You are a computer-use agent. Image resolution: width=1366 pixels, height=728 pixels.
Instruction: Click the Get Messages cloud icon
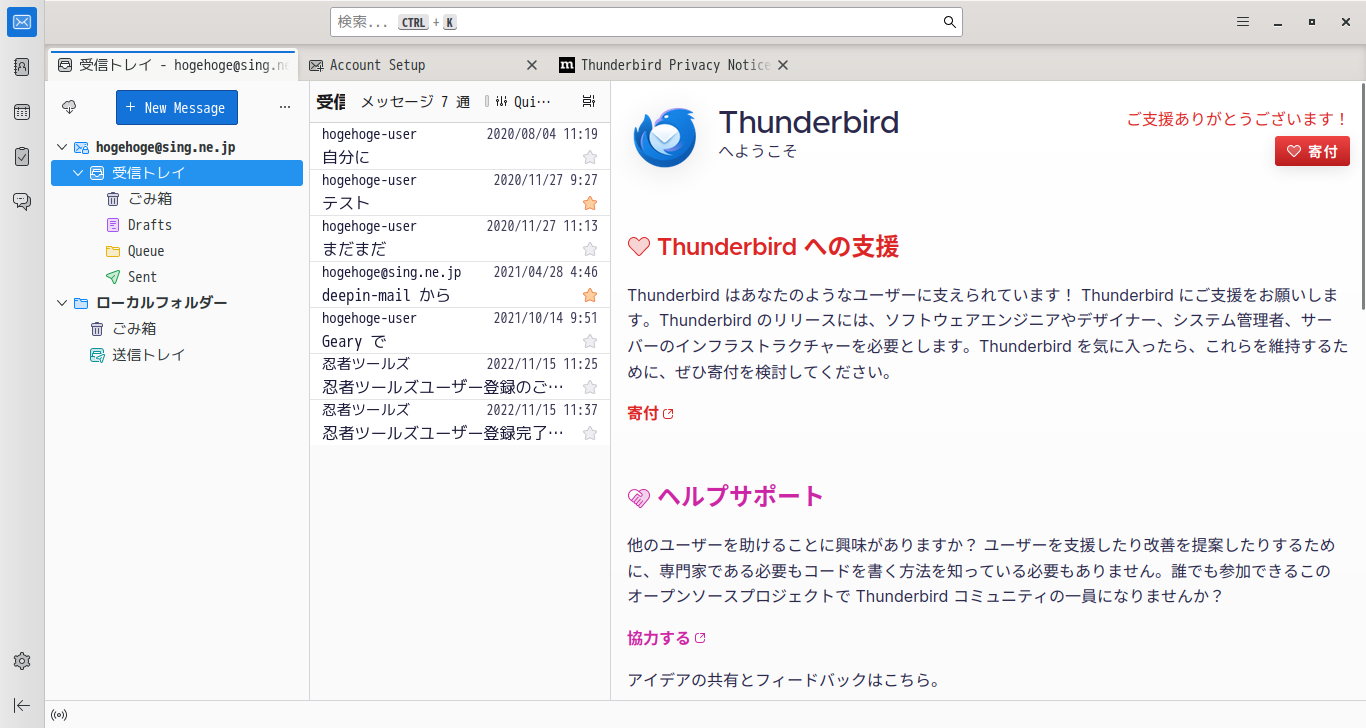click(x=69, y=107)
